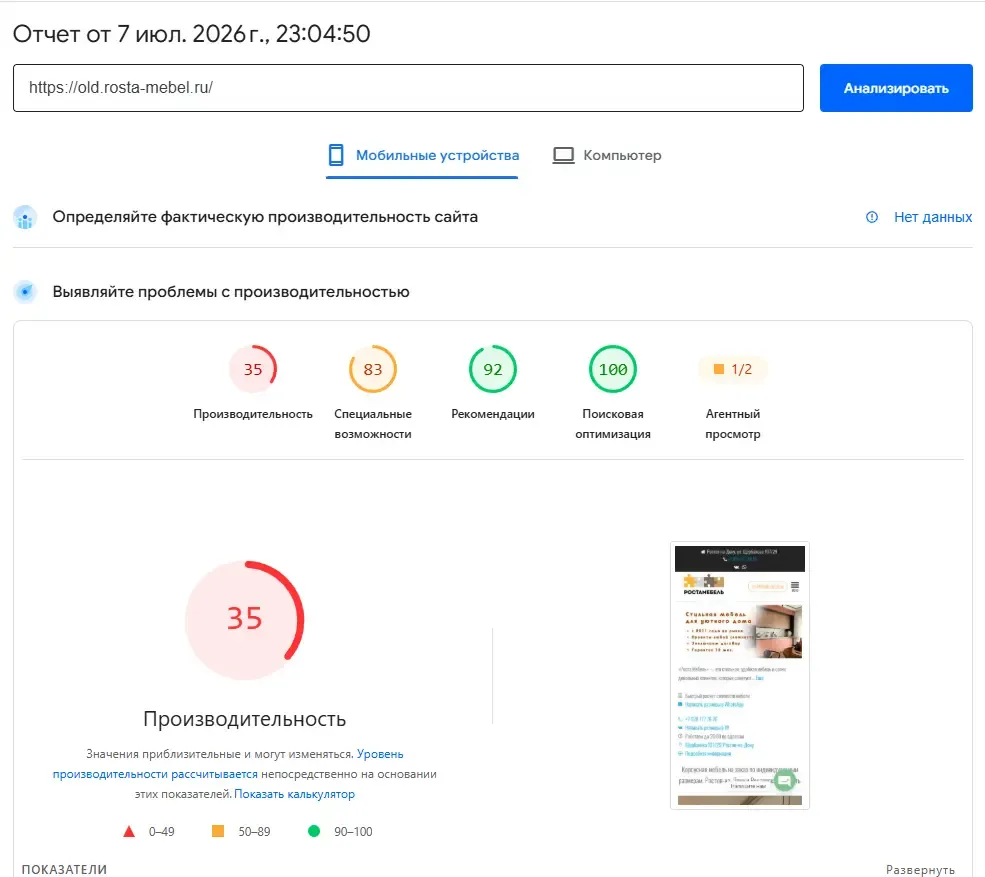Screen dimensions: 985x877
Task: Click the large Производительность heading
Action: pyautogui.click(x=244, y=719)
